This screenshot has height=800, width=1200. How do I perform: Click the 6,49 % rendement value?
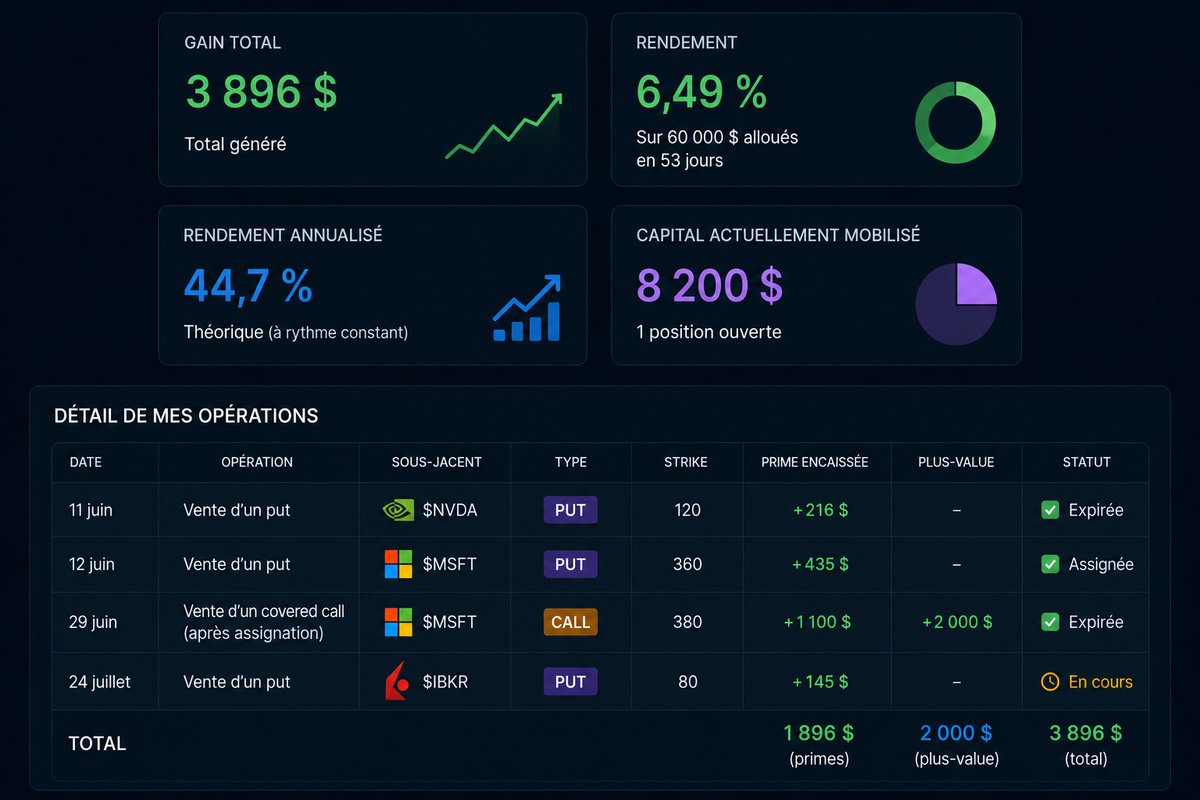click(702, 93)
